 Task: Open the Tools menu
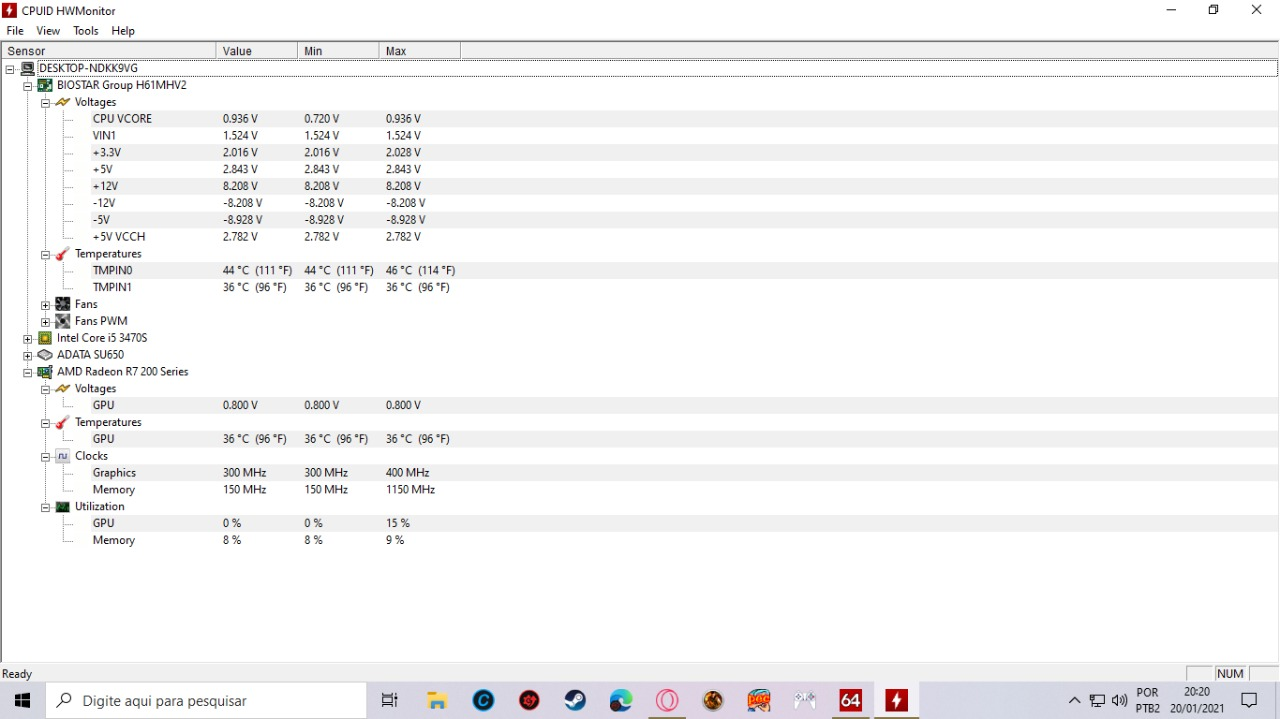[86, 31]
